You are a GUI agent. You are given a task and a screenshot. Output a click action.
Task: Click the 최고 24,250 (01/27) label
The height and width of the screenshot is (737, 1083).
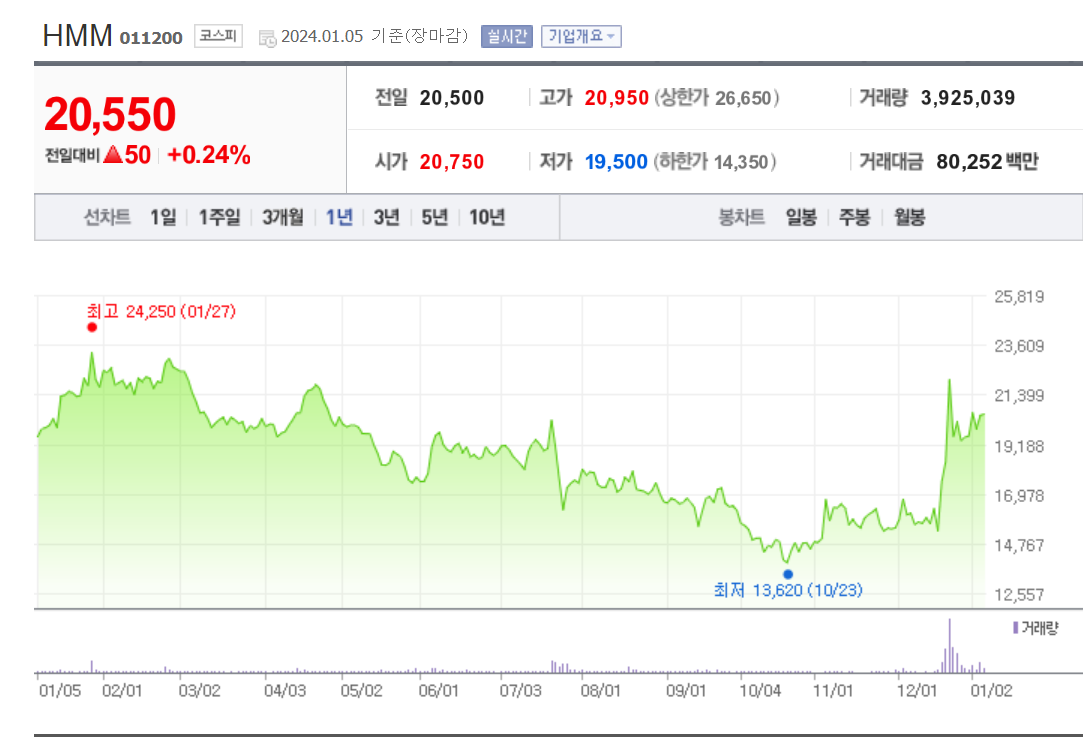tap(162, 312)
